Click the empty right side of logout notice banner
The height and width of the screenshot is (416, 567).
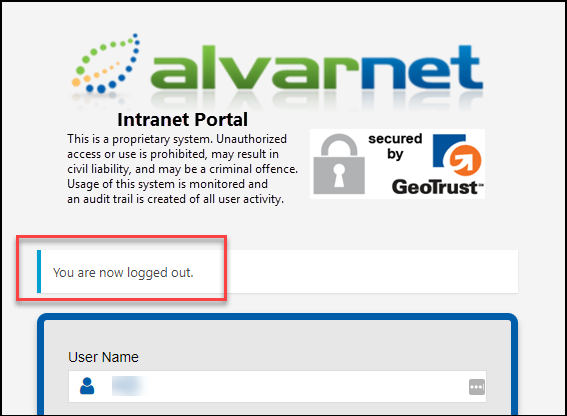point(372,271)
